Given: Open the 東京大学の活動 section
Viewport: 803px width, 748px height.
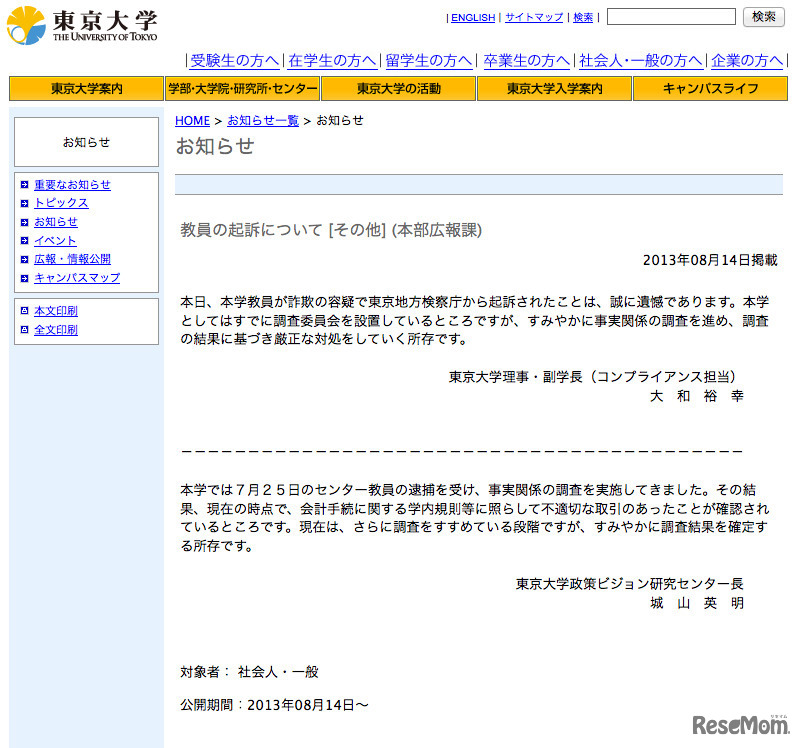Looking at the screenshot, I should tap(398, 88).
